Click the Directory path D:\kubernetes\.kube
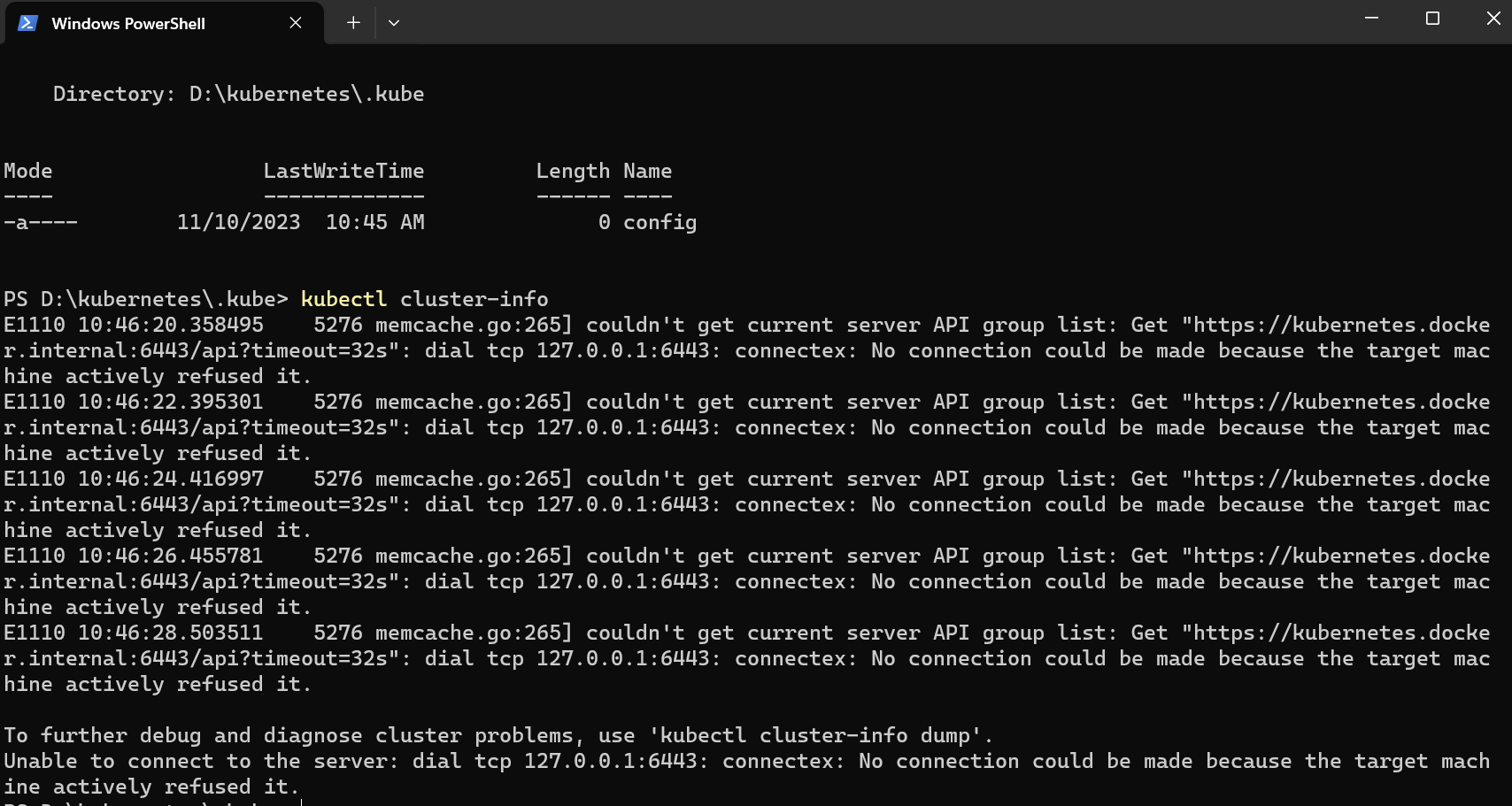 (x=305, y=93)
